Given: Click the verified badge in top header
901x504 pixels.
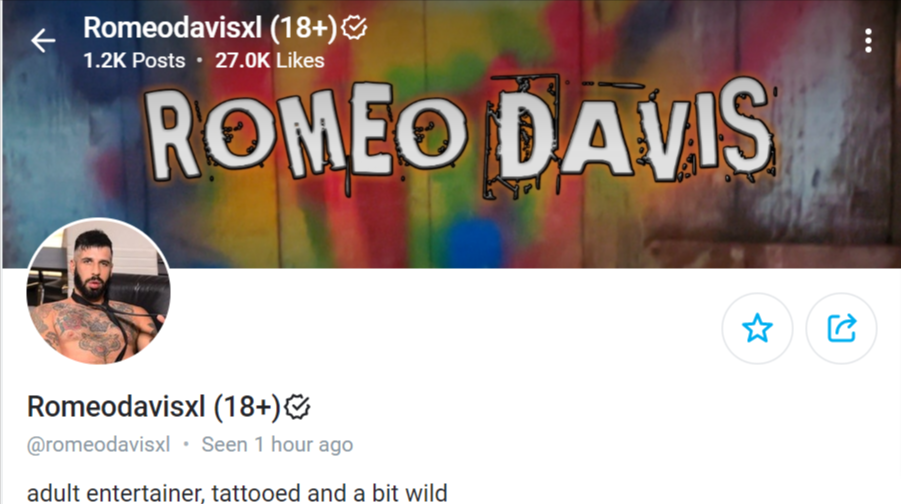Looking at the screenshot, I should point(354,27).
